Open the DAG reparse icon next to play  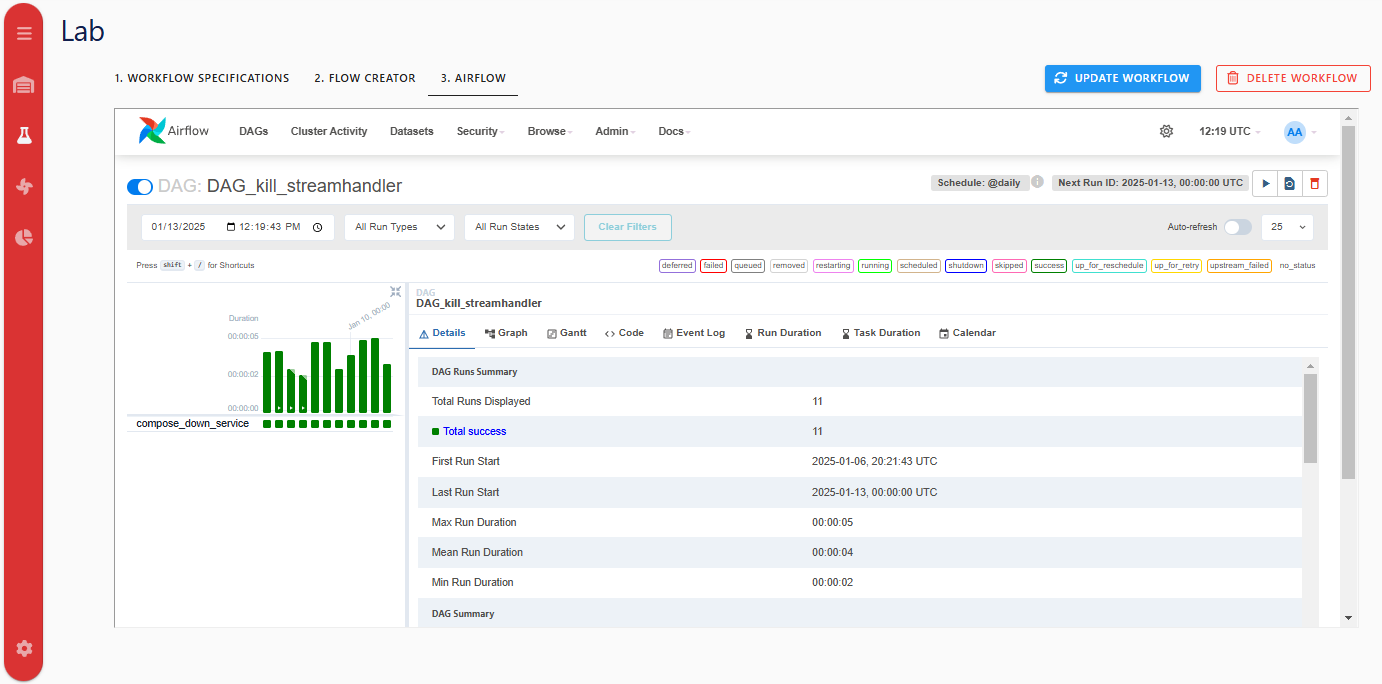click(x=1290, y=183)
